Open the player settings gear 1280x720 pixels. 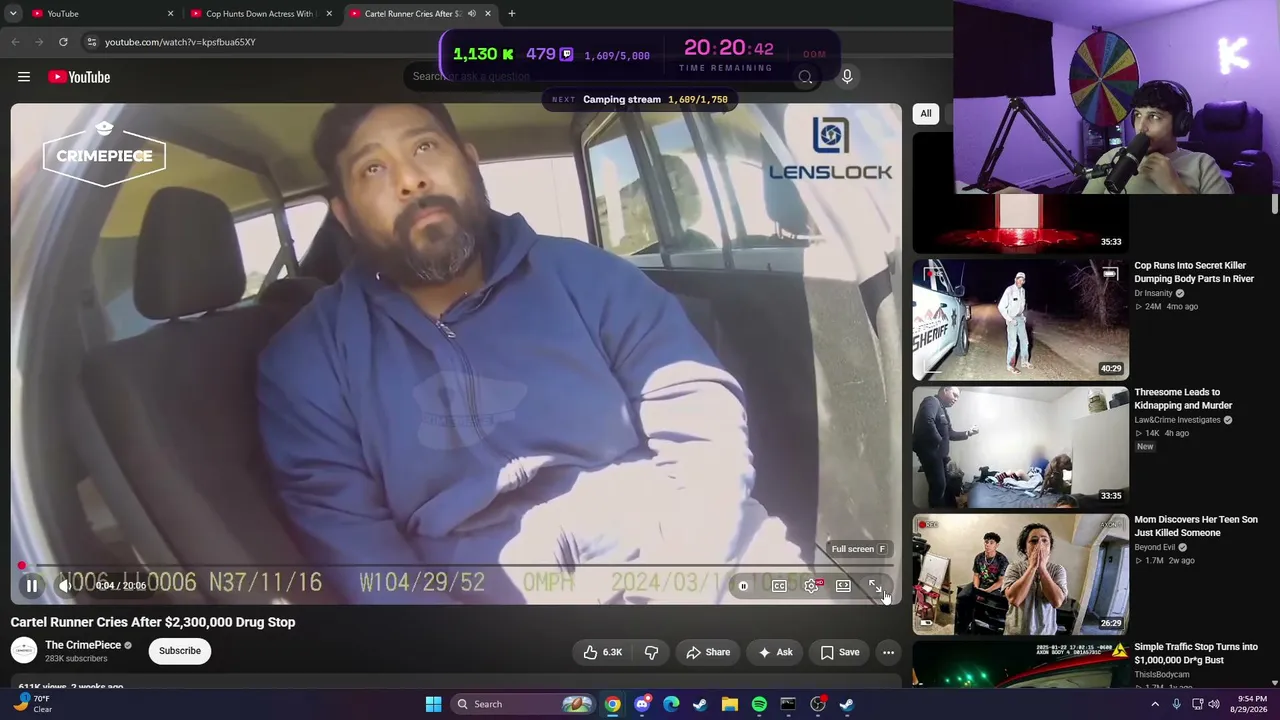tap(811, 586)
